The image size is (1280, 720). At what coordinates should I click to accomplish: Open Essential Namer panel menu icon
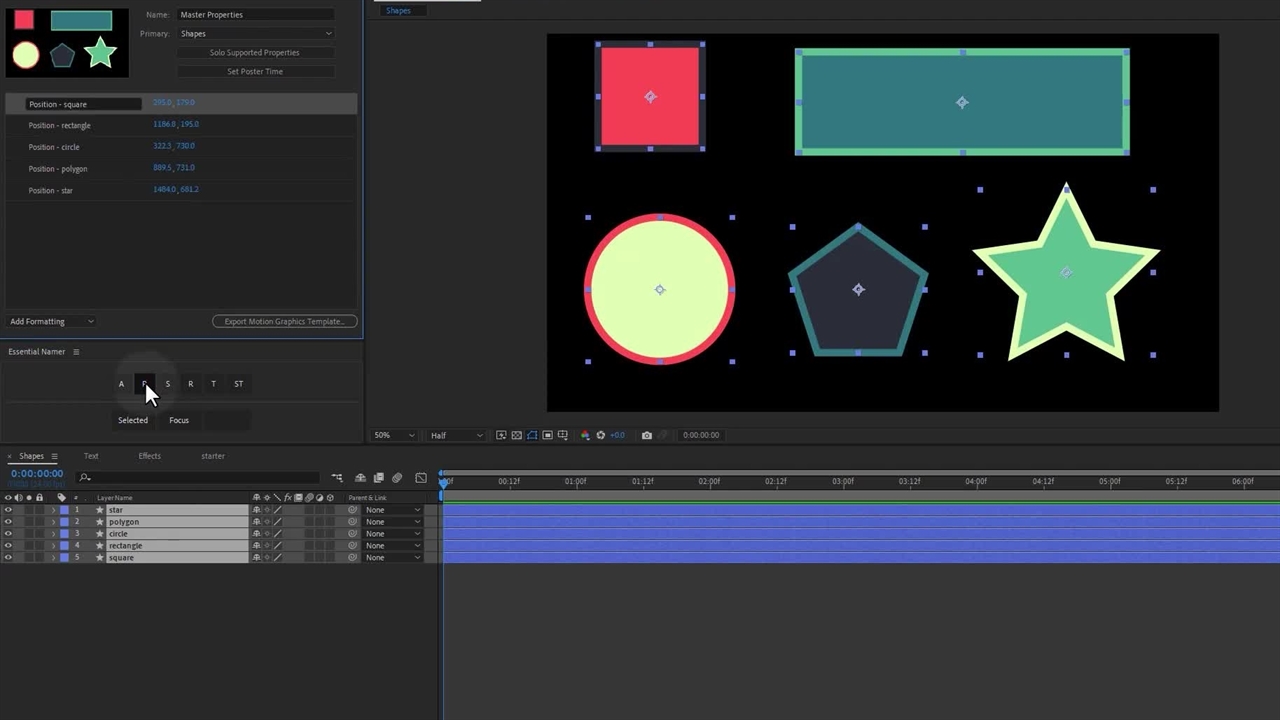tap(76, 352)
